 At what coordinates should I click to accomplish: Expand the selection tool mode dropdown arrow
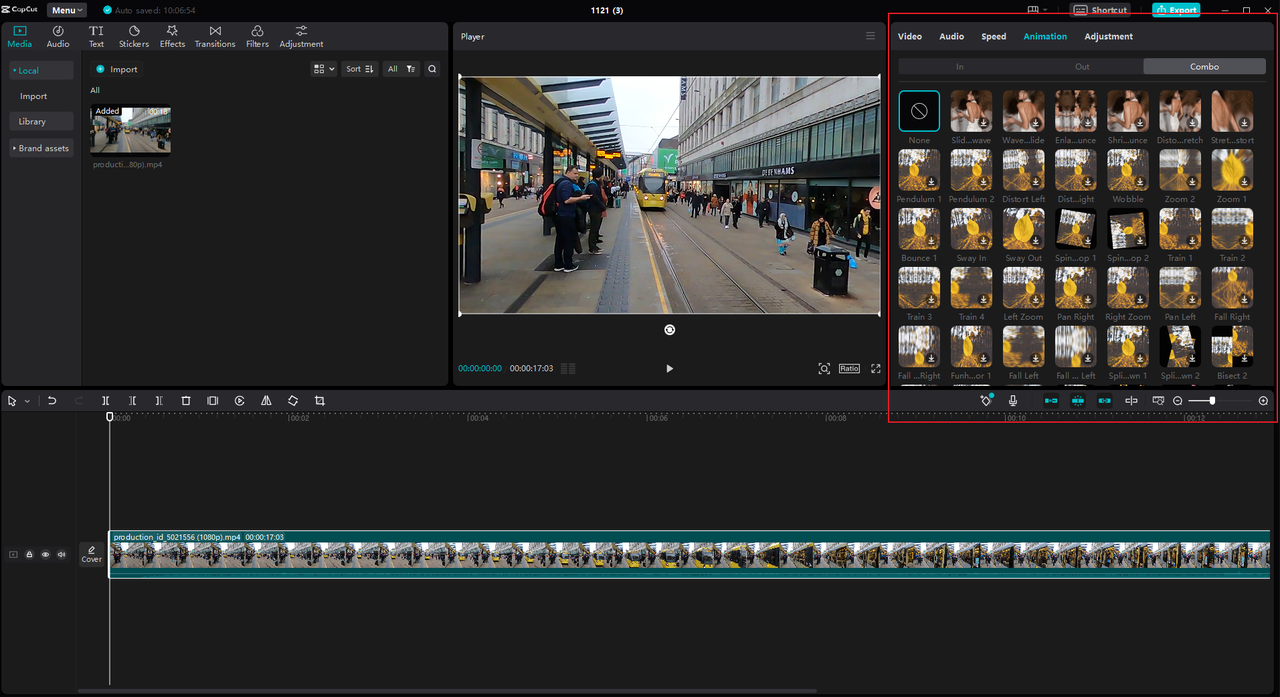pos(27,401)
